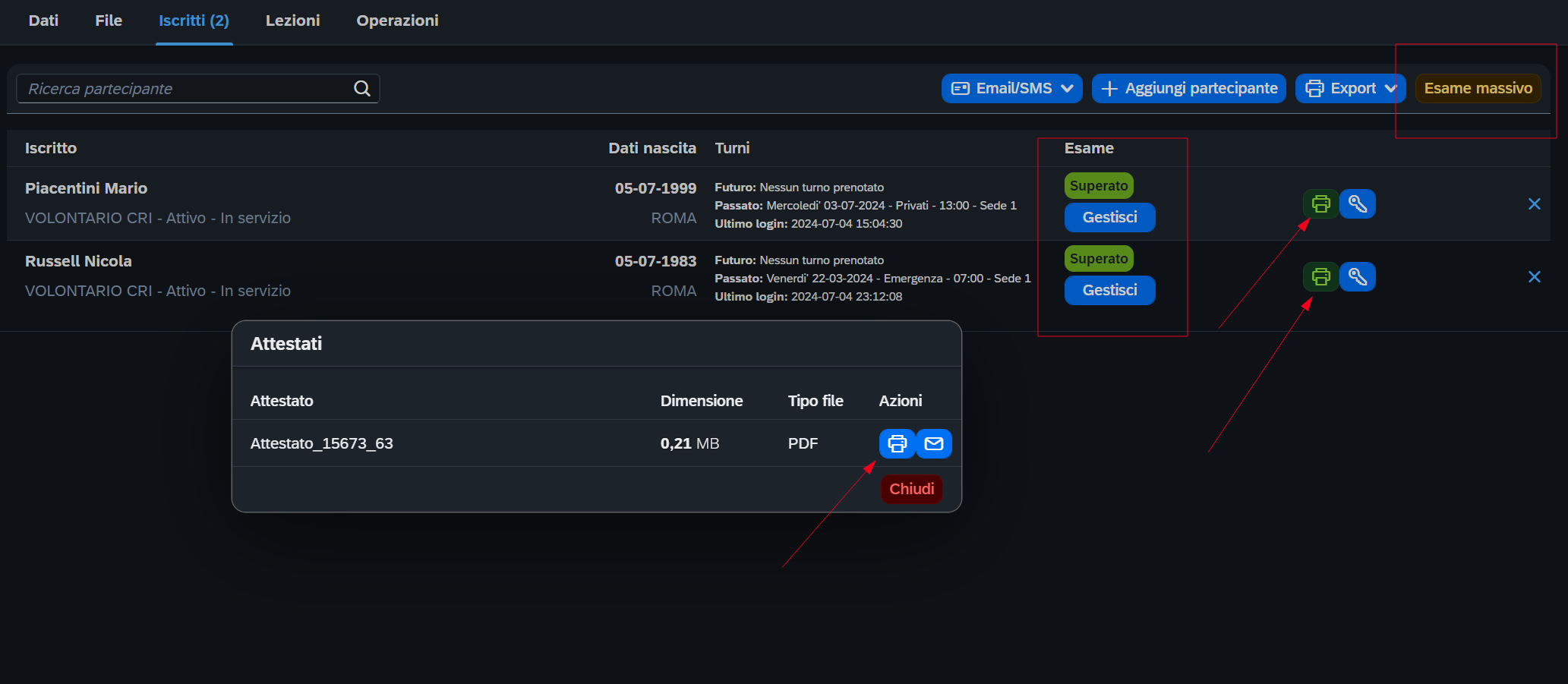Click key icon for Piacentini Mario
This screenshot has height=684, width=1568.
[1358, 203]
